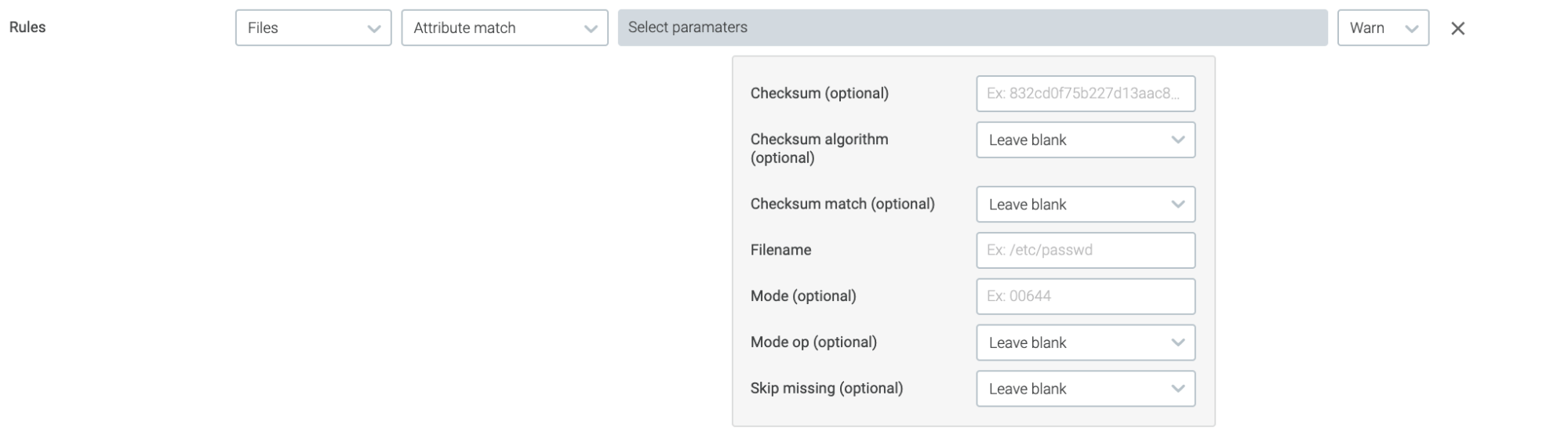
Task: Expand the Checksum algorithm dropdown
Action: tap(1085, 140)
